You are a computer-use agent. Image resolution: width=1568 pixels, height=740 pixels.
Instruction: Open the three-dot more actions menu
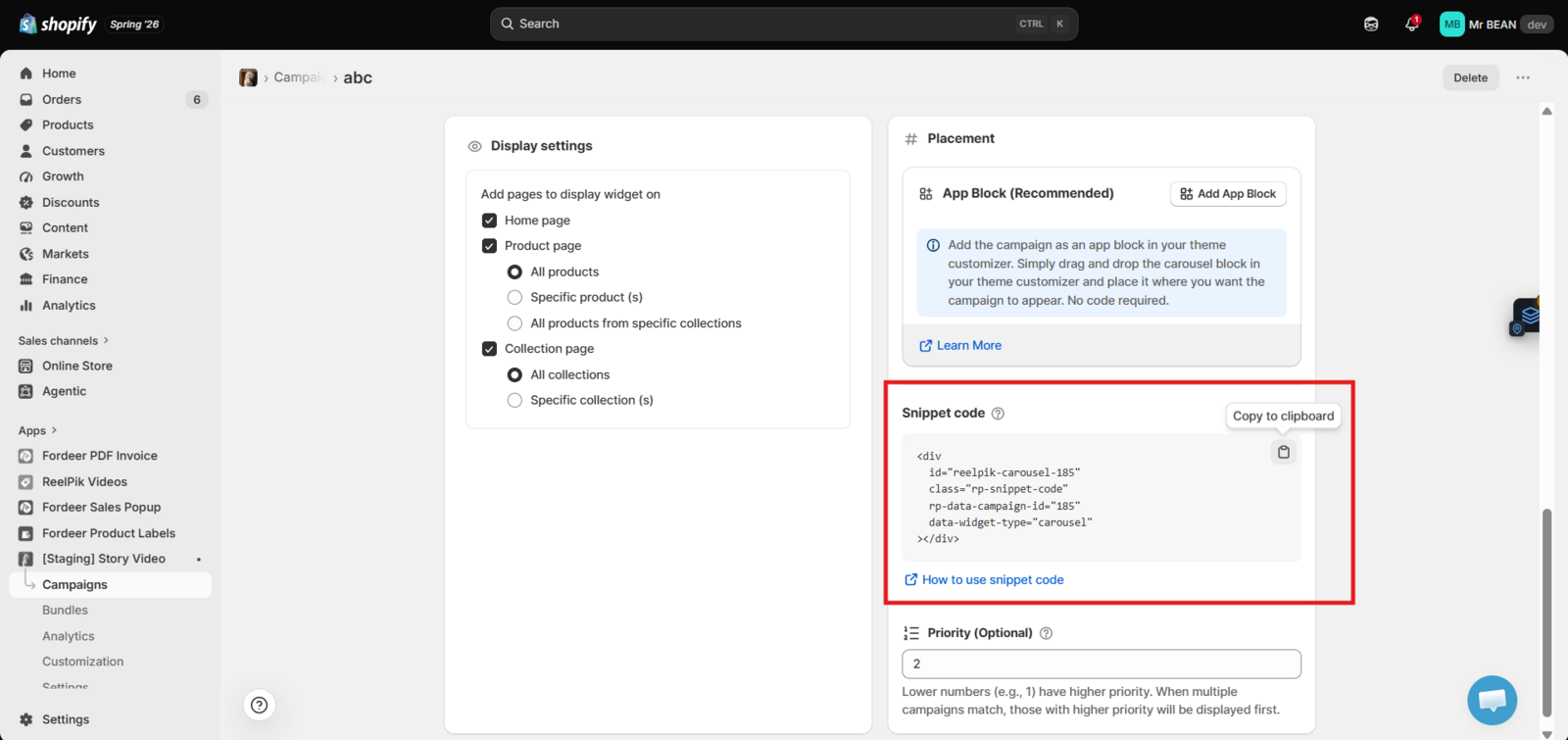pyautogui.click(x=1523, y=77)
